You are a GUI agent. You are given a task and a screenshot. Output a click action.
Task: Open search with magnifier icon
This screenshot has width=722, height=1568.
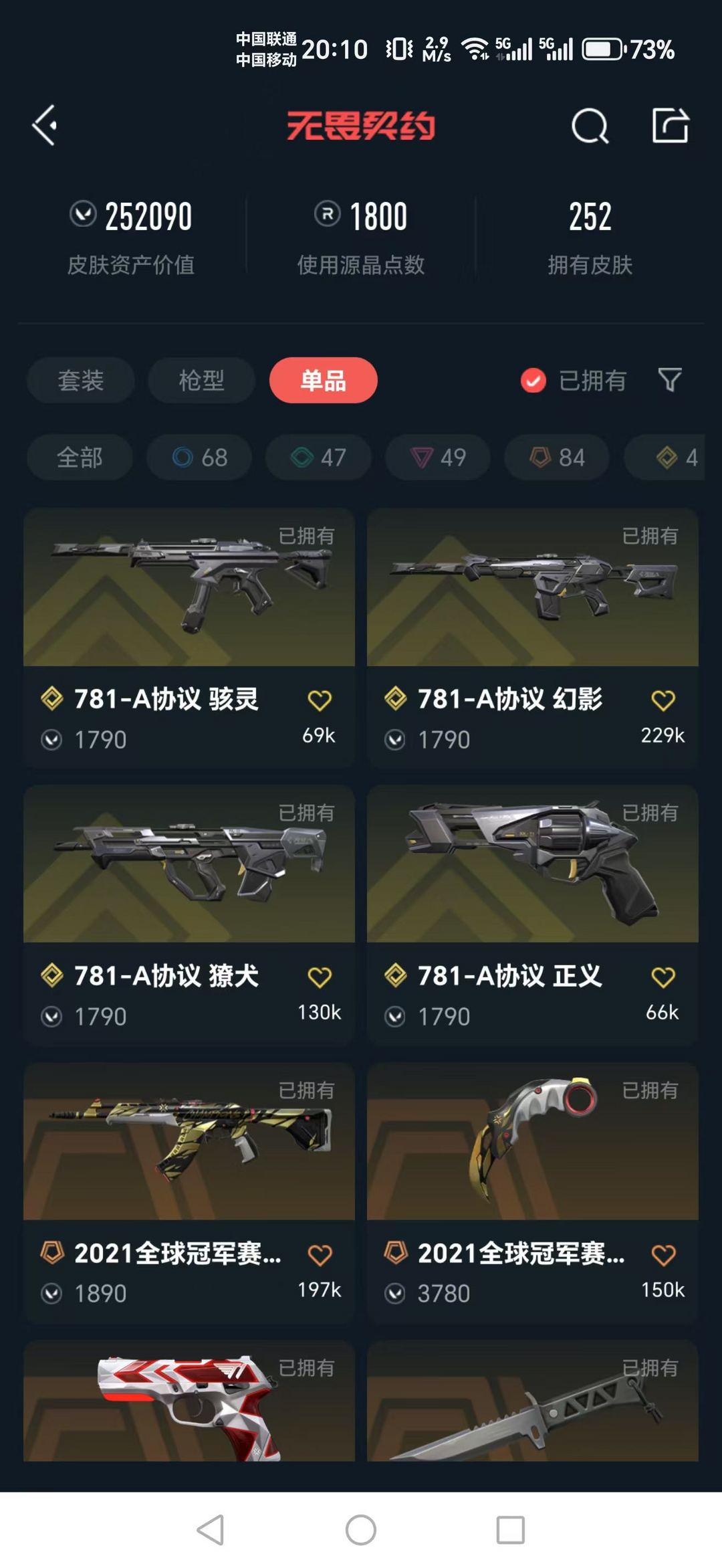pyautogui.click(x=590, y=126)
